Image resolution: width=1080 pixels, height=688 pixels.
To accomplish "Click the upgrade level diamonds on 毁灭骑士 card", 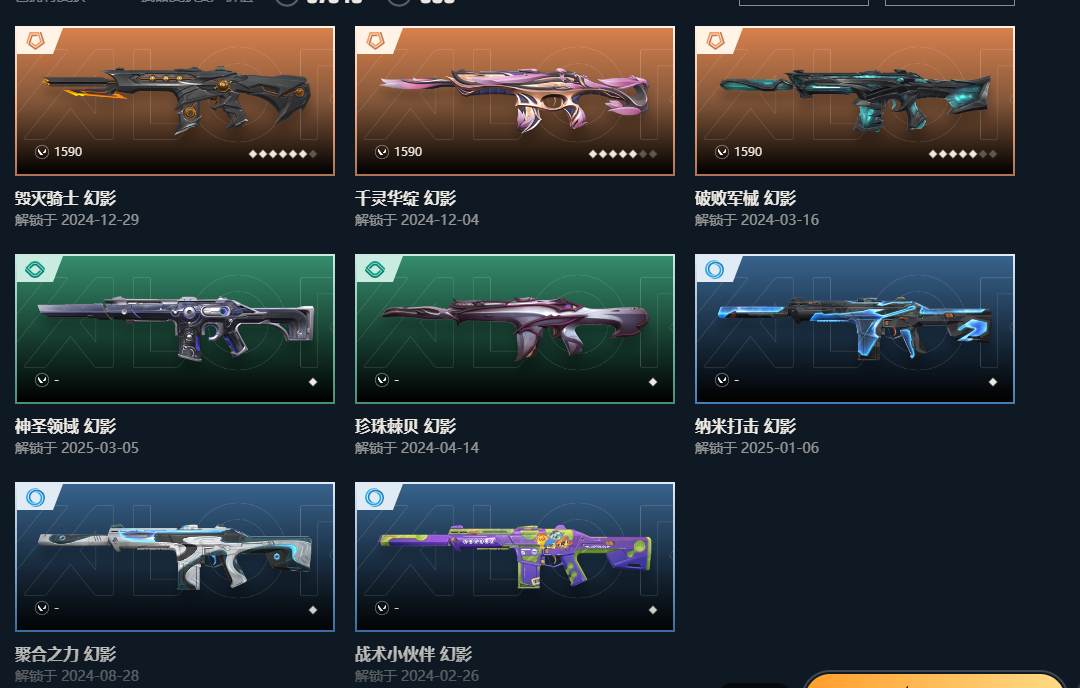I will (x=282, y=154).
